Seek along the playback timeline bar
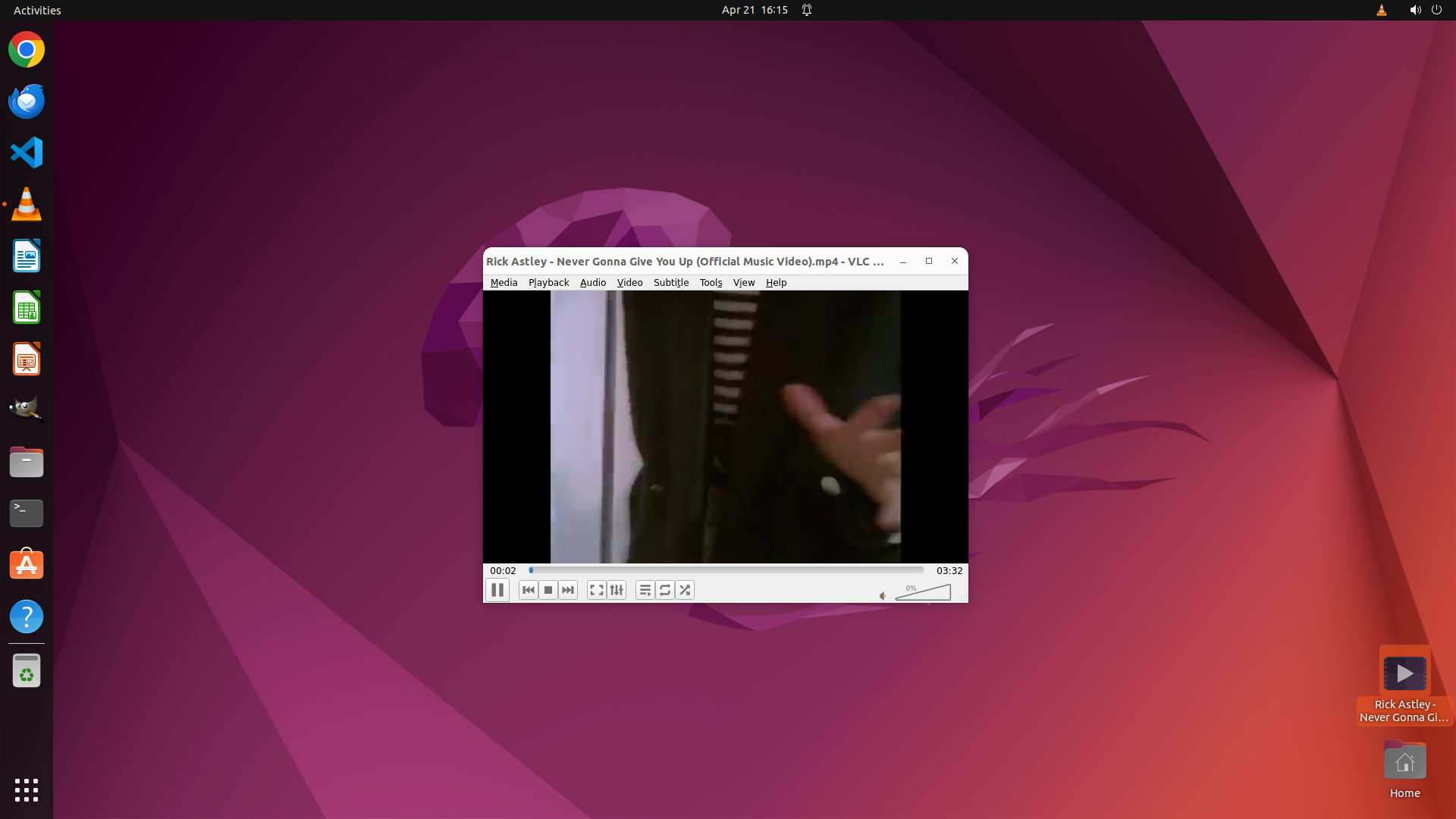This screenshot has height=819, width=1456. [x=726, y=570]
